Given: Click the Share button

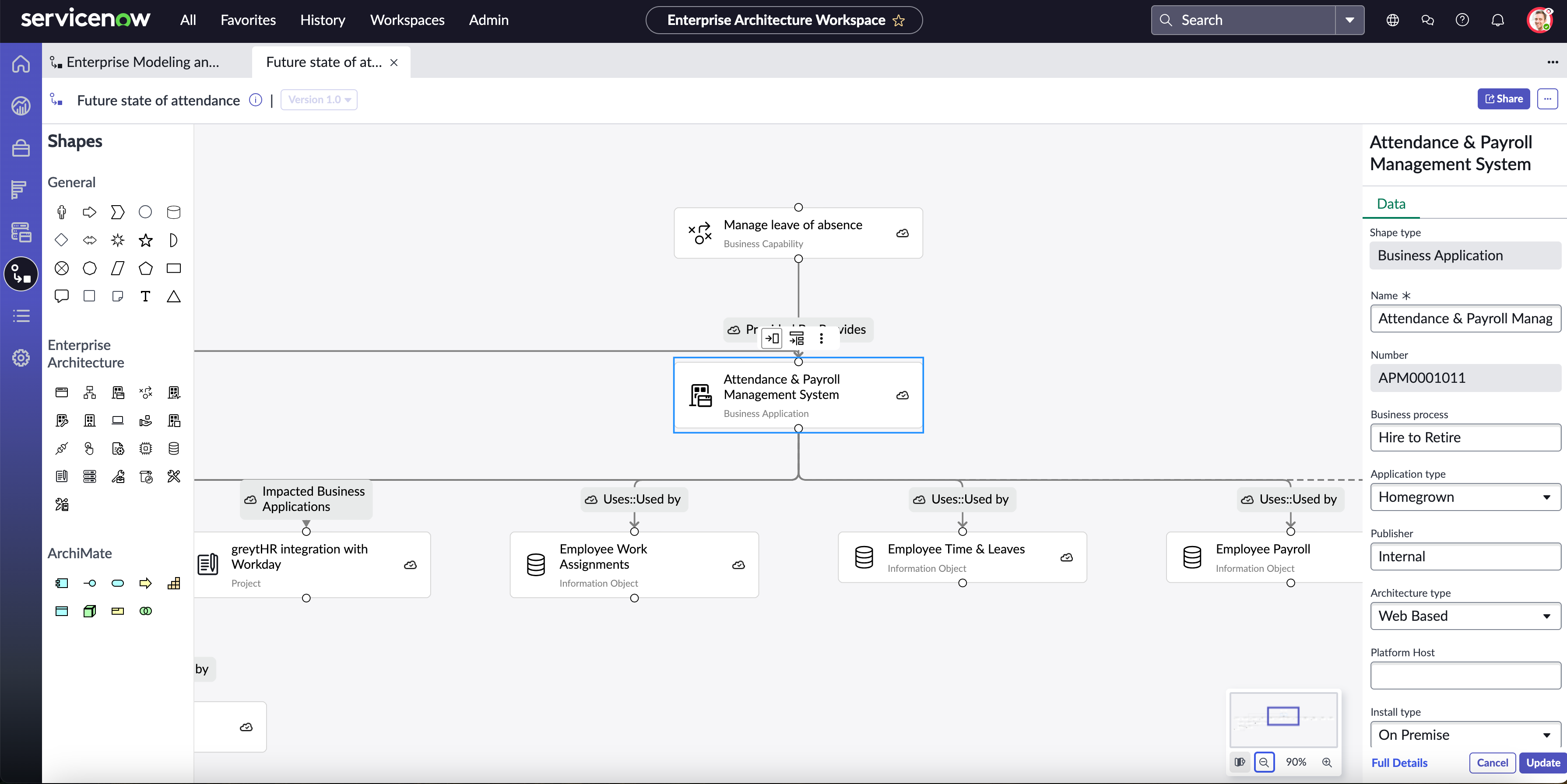Looking at the screenshot, I should [1503, 98].
